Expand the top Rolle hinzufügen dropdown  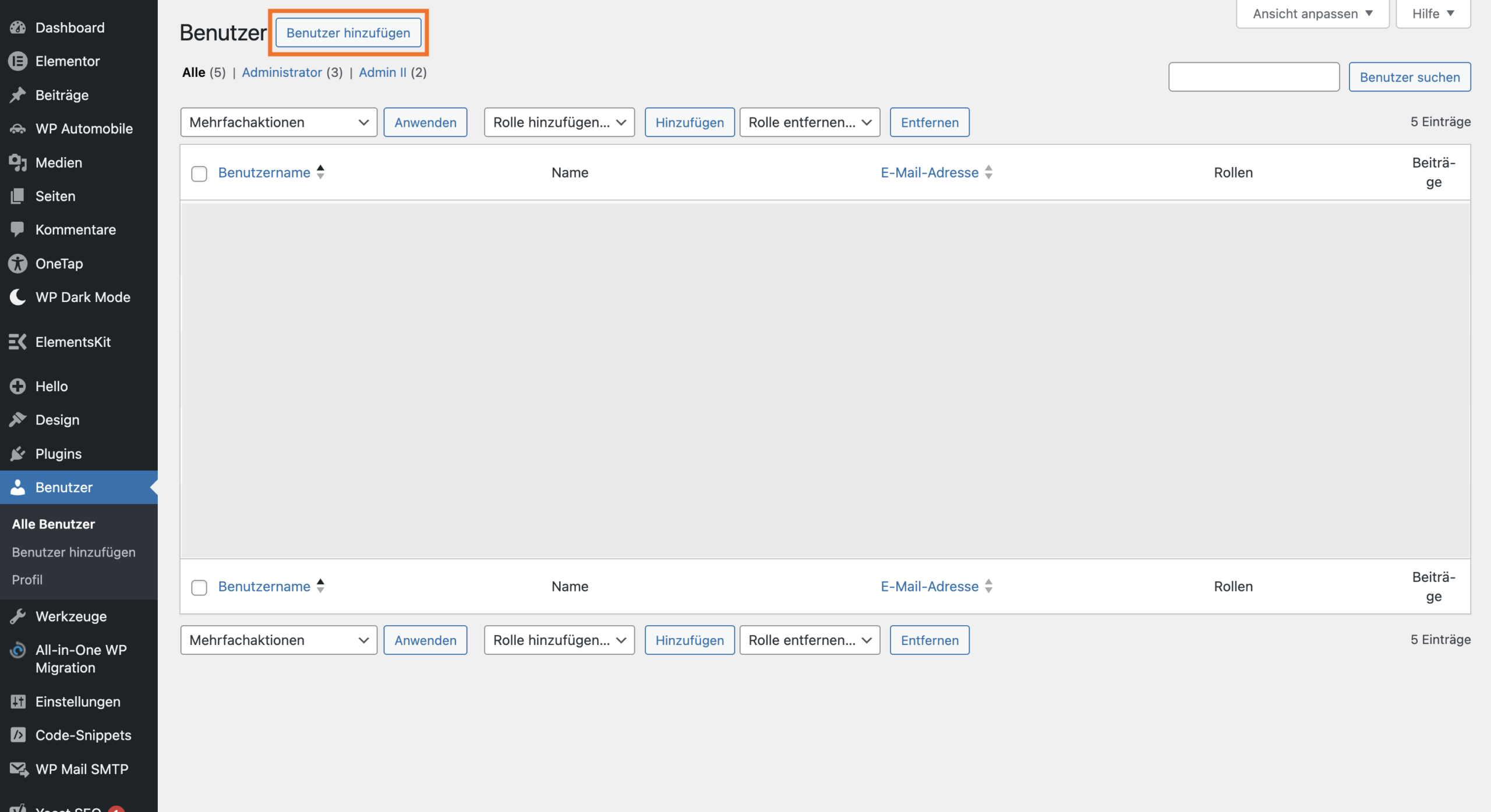click(559, 122)
